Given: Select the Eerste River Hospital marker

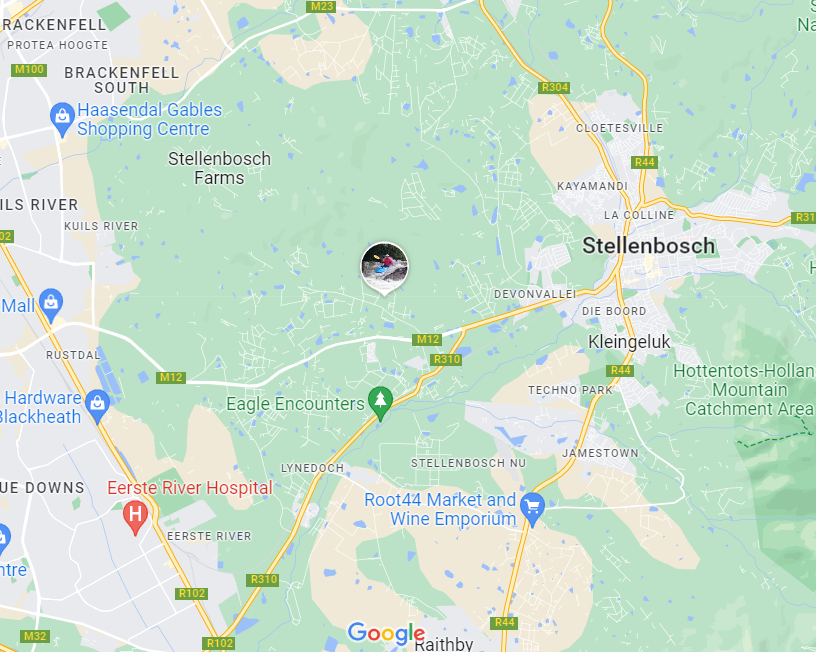Looking at the screenshot, I should pos(135,517).
